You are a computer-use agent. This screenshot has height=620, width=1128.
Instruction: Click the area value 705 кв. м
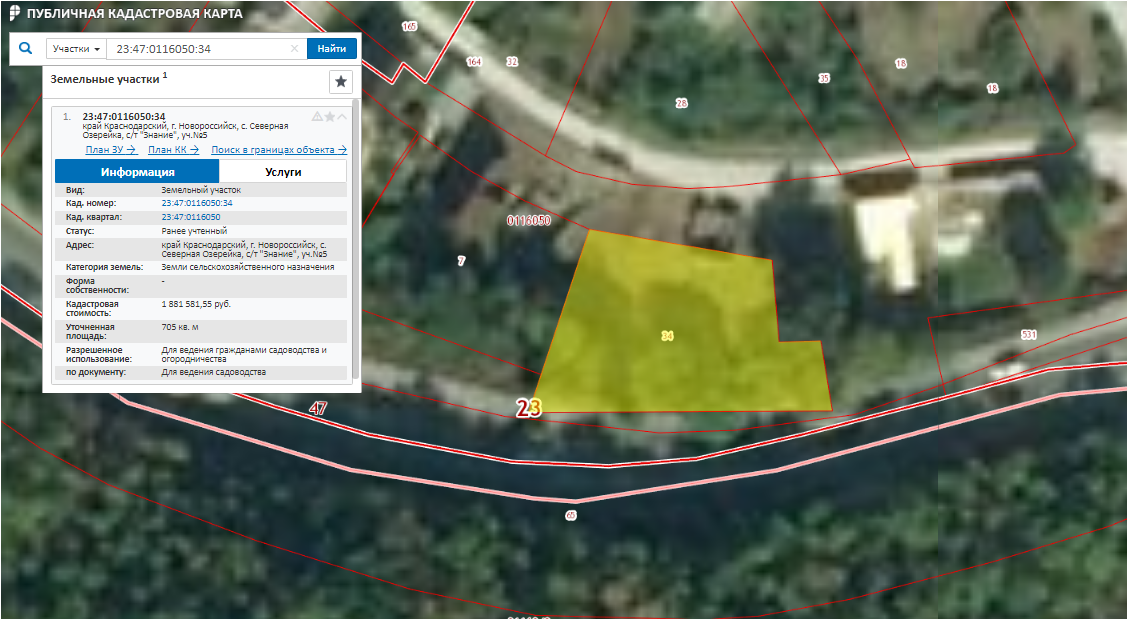coord(180,327)
